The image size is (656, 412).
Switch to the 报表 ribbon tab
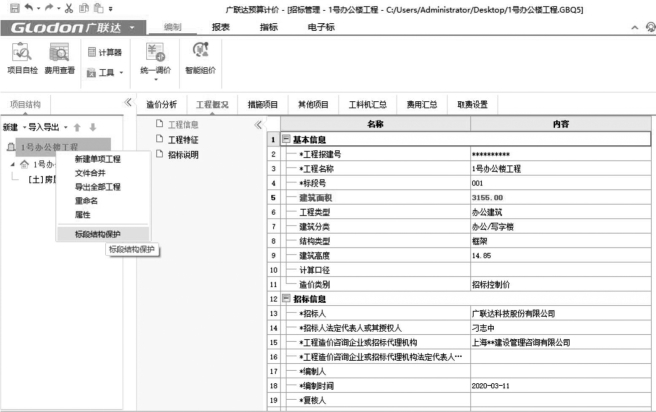point(220,27)
